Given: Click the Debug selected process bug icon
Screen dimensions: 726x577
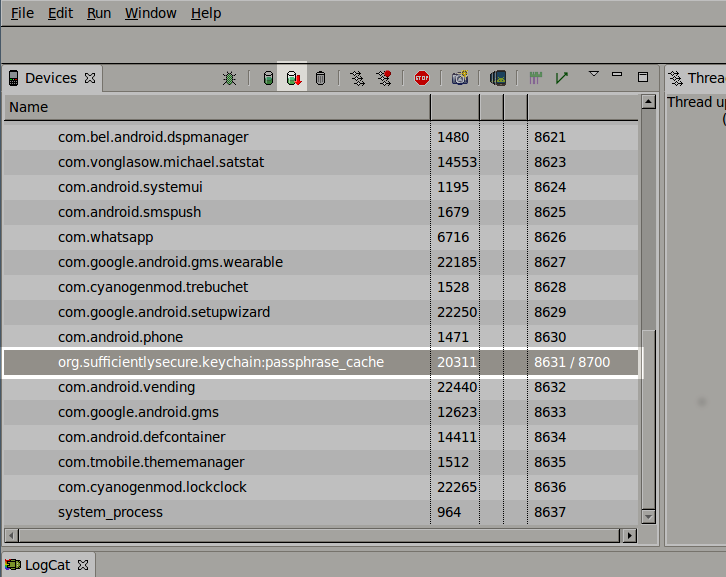Looking at the screenshot, I should (229, 78).
